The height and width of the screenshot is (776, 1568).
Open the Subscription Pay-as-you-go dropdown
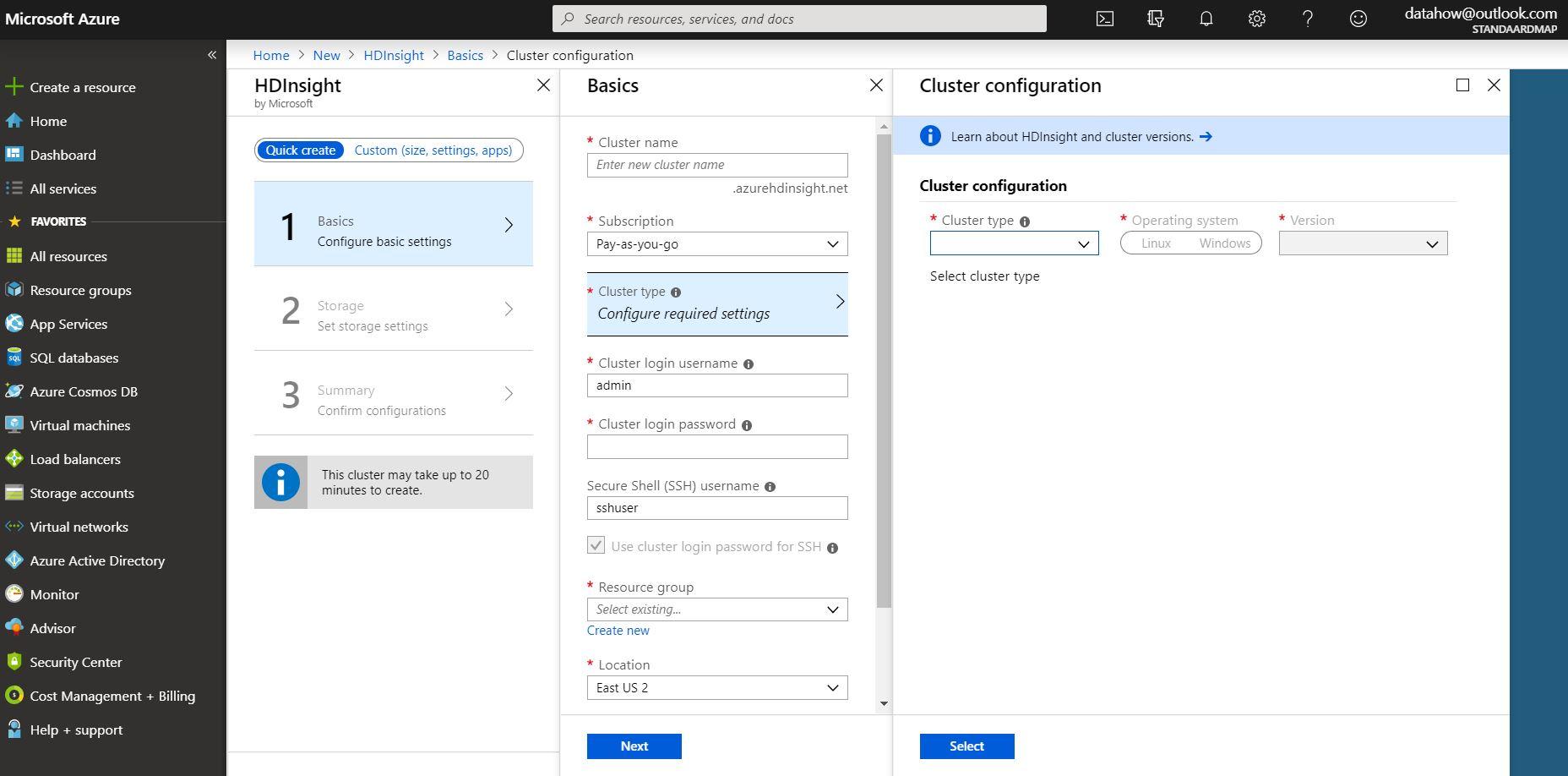(x=717, y=244)
